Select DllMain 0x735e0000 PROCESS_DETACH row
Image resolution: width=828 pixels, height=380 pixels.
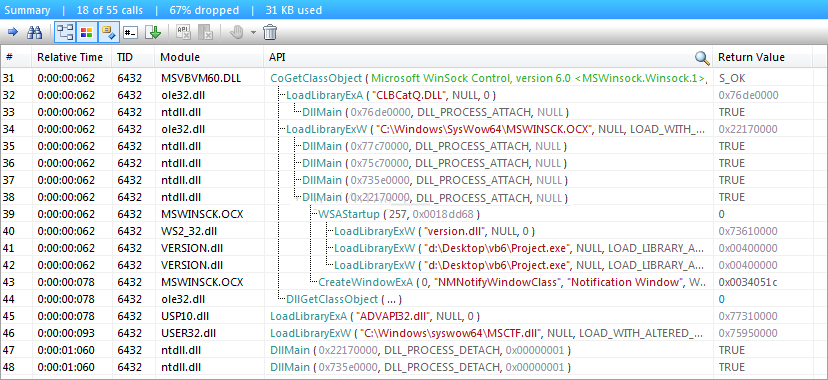pos(414,367)
